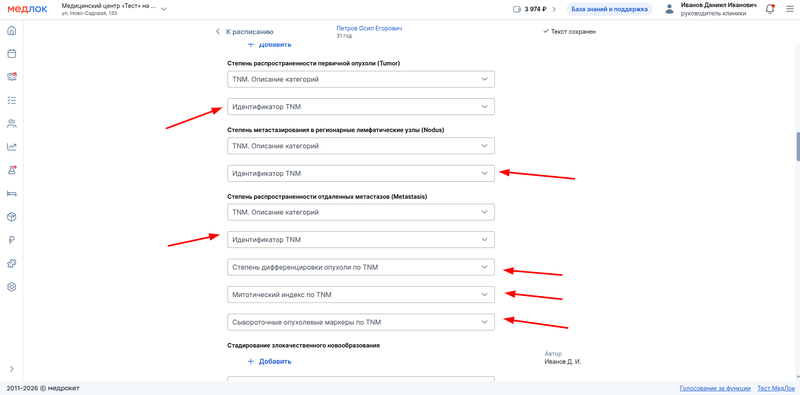This screenshot has width=800, height=395.
Task: Click the МедЛок logo
Action: point(28,9)
